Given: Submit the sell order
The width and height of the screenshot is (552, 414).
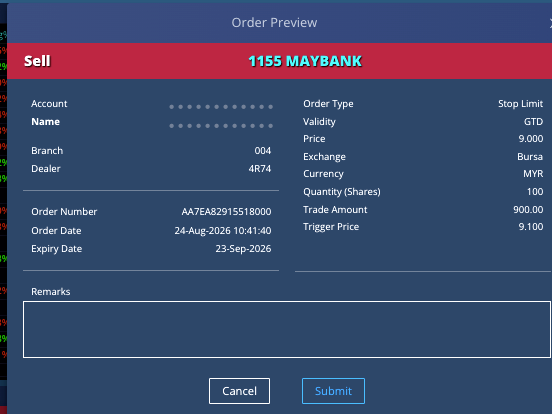Looking at the screenshot, I should [x=333, y=391].
